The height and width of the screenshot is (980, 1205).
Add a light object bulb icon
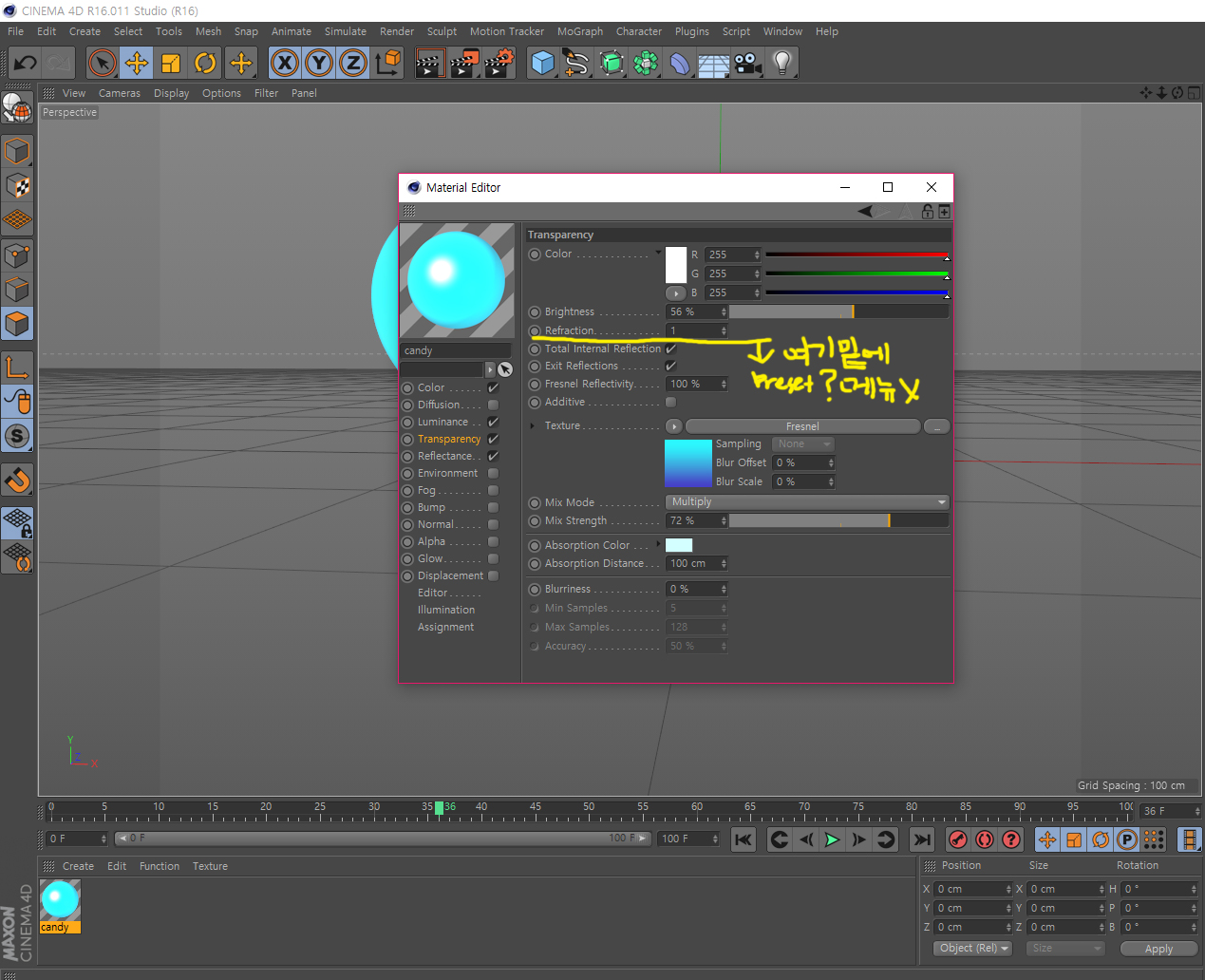[781, 64]
